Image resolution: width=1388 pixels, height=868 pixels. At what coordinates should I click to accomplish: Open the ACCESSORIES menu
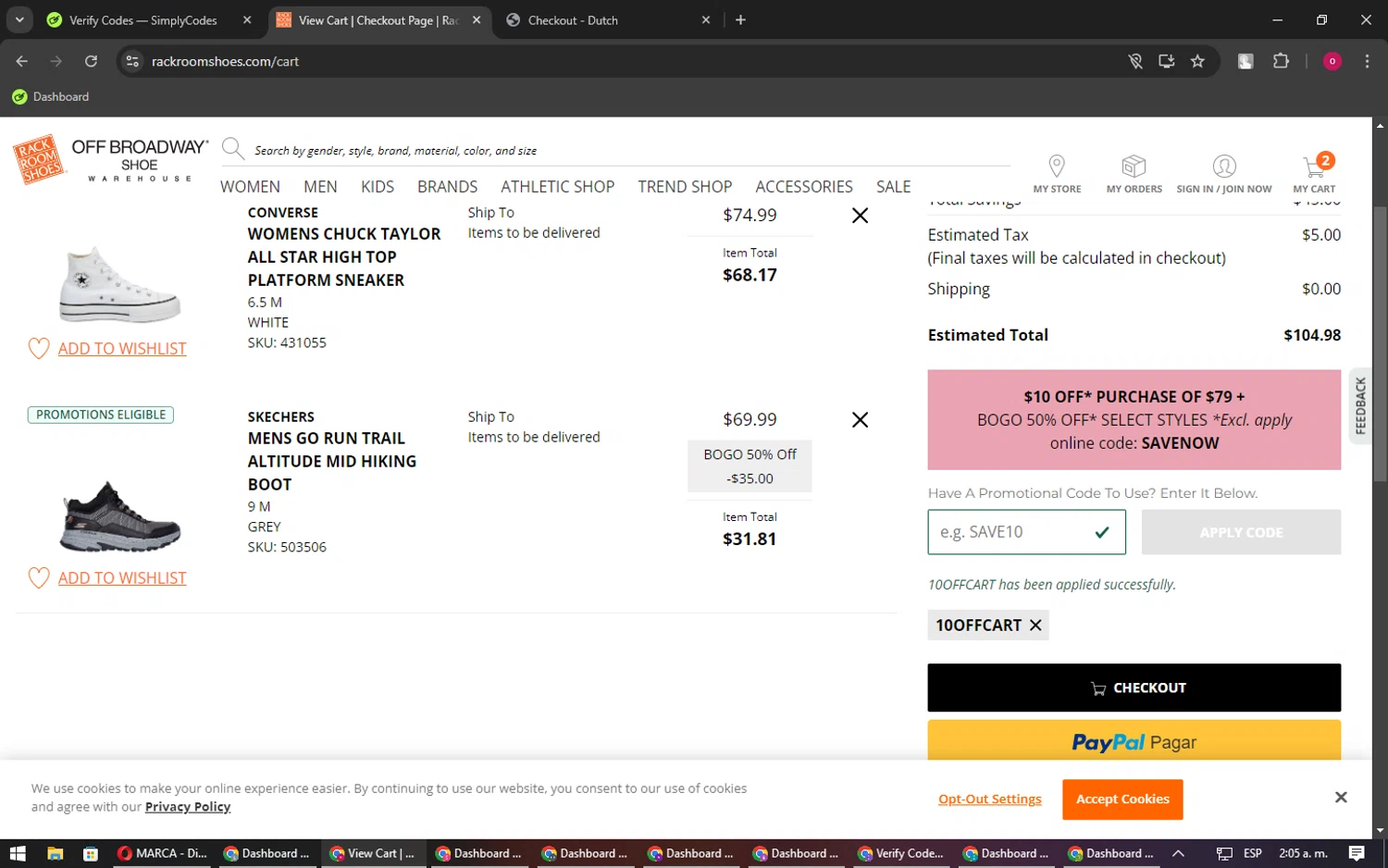(804, 187)
